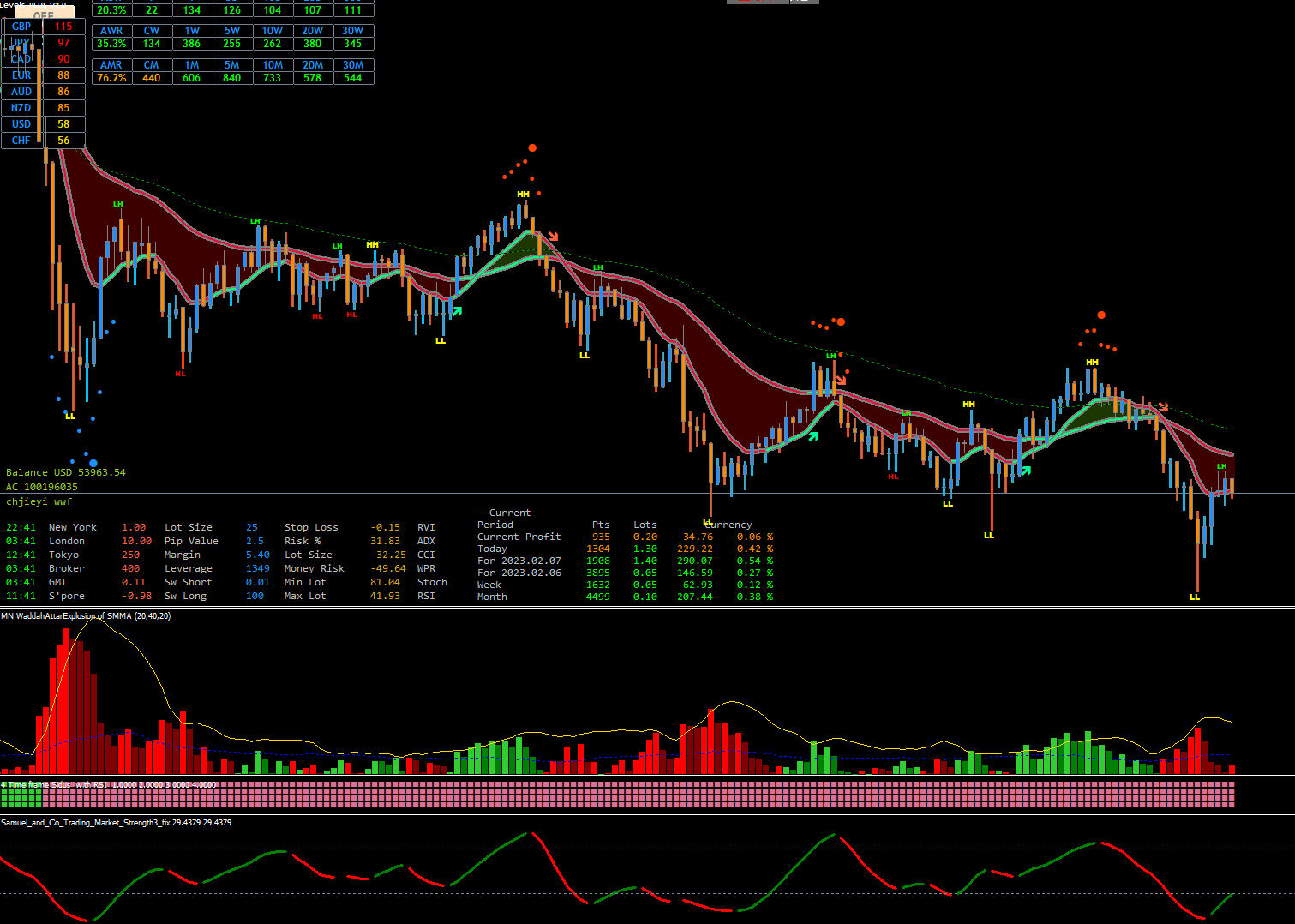Click the 22:41 New York time
Viewport: 1295px width, 924px height.
[x=21, y=527]
